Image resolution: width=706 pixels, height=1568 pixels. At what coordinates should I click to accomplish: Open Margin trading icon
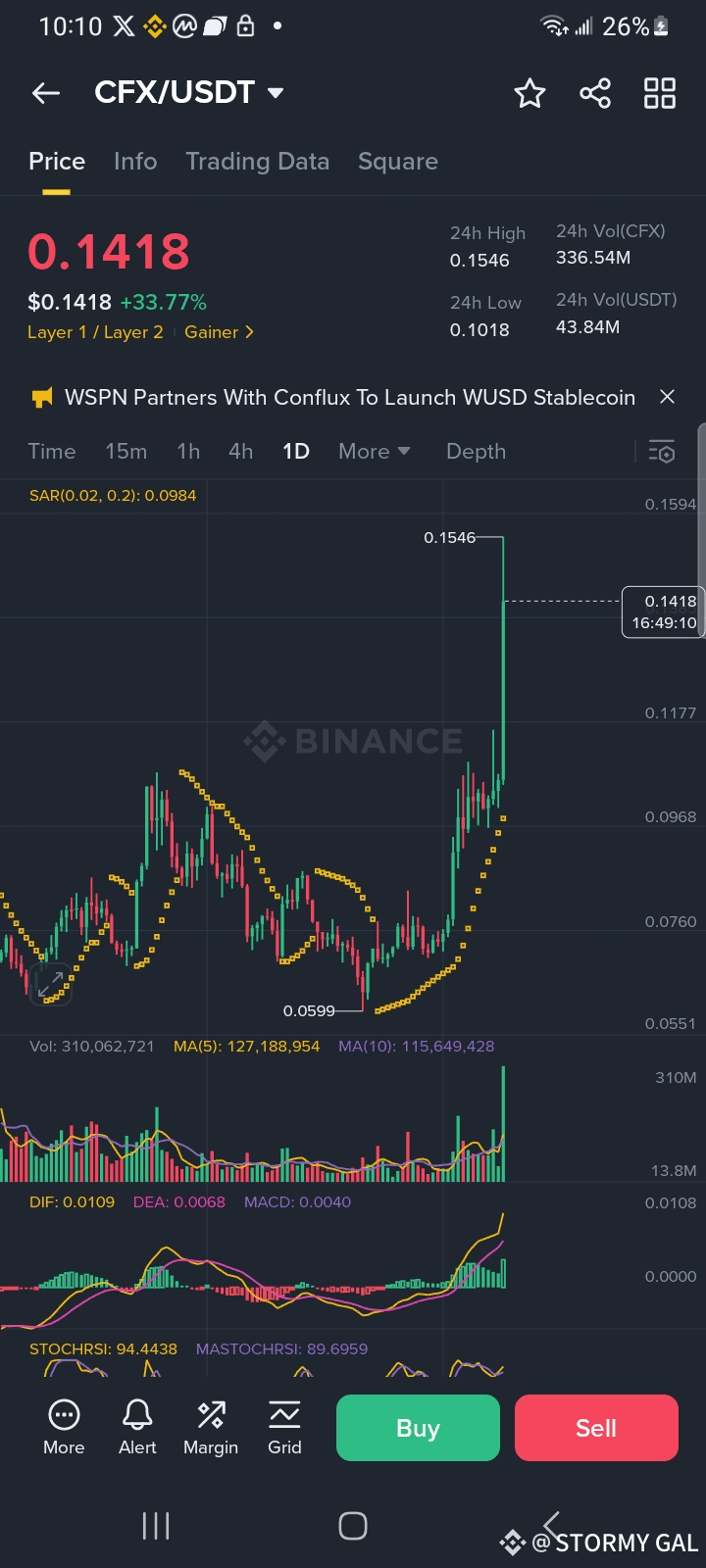211,1414
